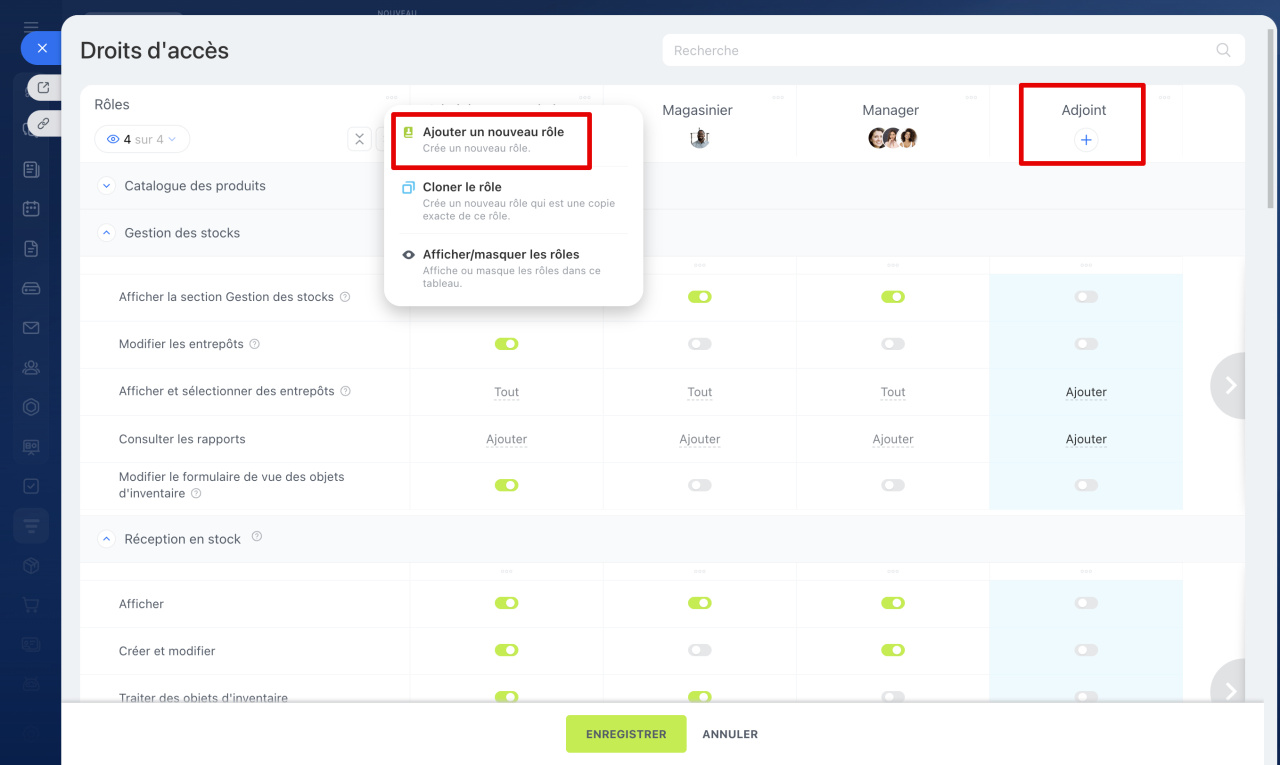Copy link icon beside the panel
The height and width of the screenshot is (765, 1280).
coord(43,124)
